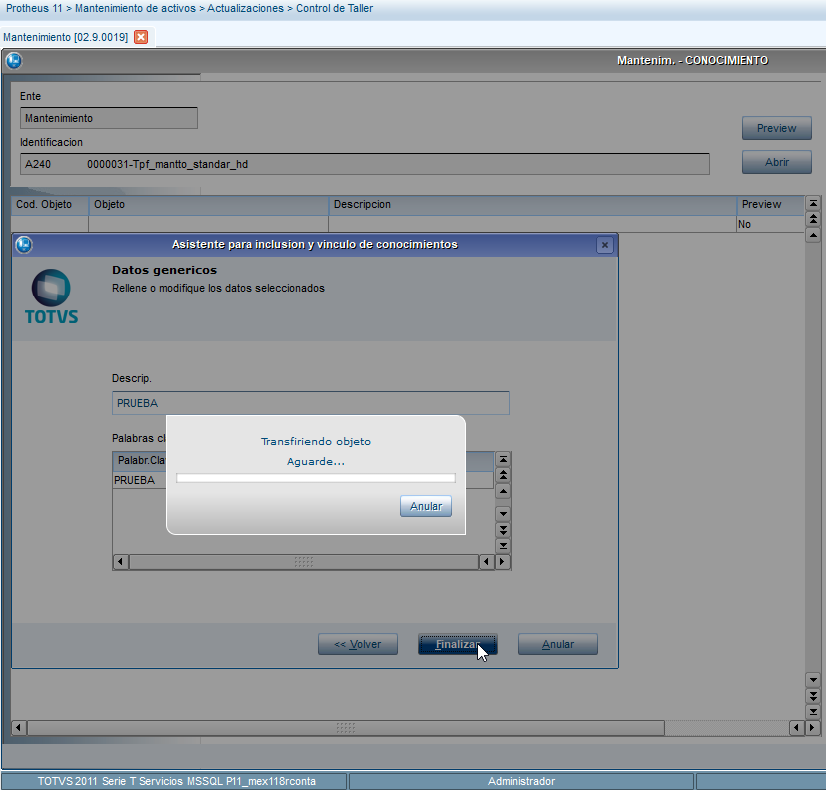This screenshot has height=790, width=826.
Task: Click the Cod. Objeto column header
Action: [x=50, y=204]
